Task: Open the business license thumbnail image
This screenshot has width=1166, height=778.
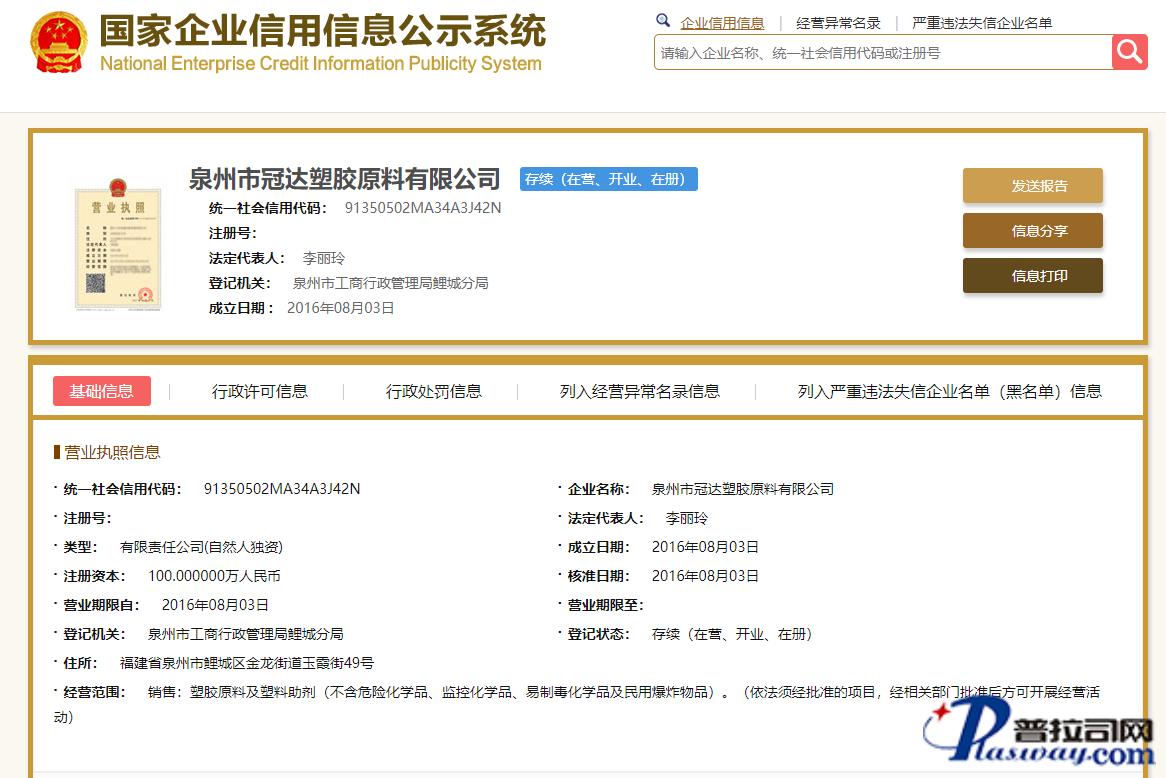Action: click(x=118, y=244)
